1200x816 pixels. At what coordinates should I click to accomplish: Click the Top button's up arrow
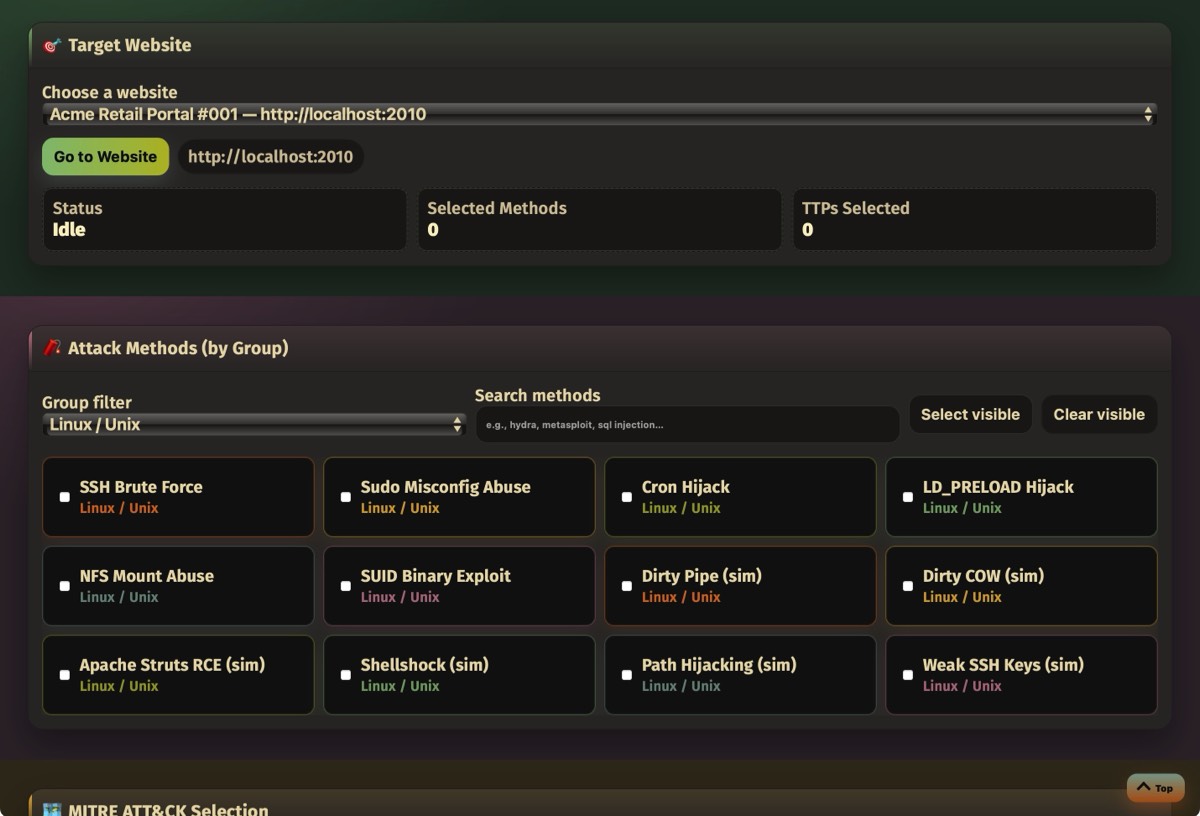pyautogui.click(x=1143, y=787)
